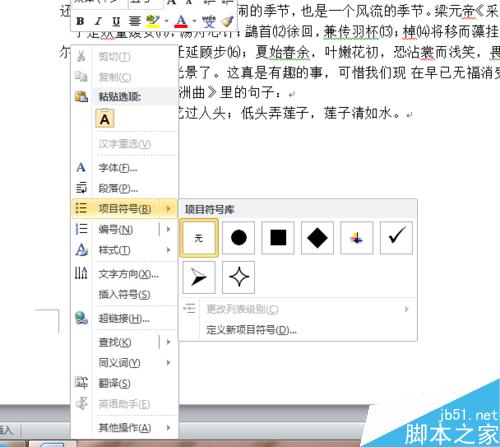The width and height of the screenshot is (500, 447).
Task: Expand the 其他操作(A) submenu arrow
Action: (168, 428)
